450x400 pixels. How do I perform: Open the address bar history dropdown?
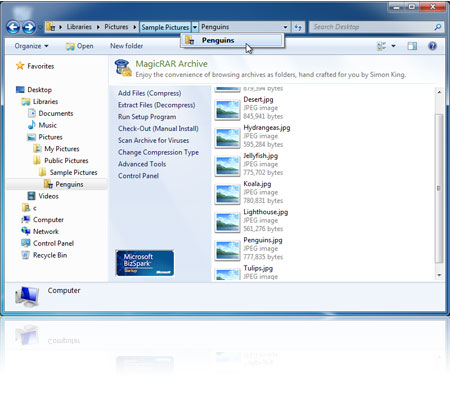tap(285, 27)
